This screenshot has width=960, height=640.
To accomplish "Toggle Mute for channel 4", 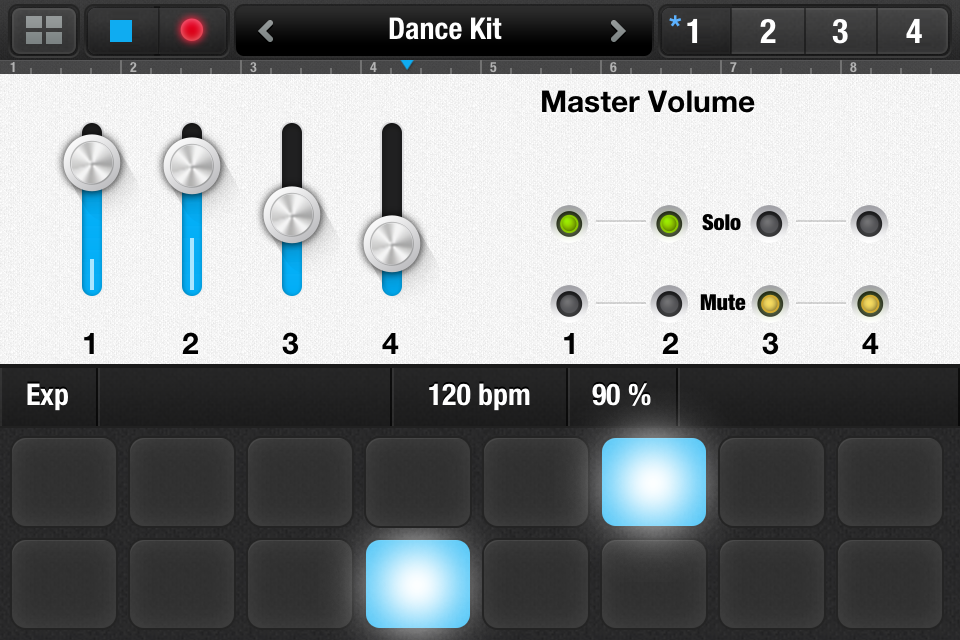I will coord(869,303).
